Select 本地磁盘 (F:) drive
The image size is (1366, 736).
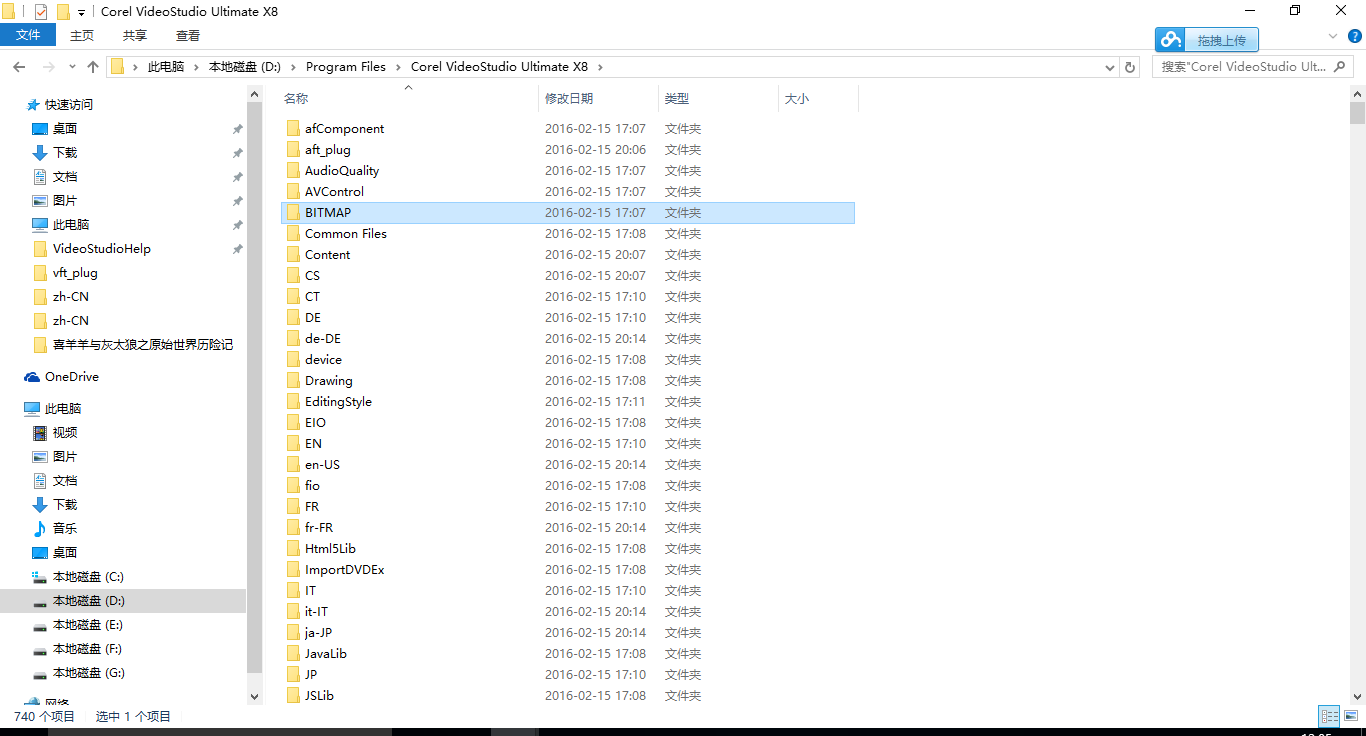pyautogui.click(x=88, y=648)
